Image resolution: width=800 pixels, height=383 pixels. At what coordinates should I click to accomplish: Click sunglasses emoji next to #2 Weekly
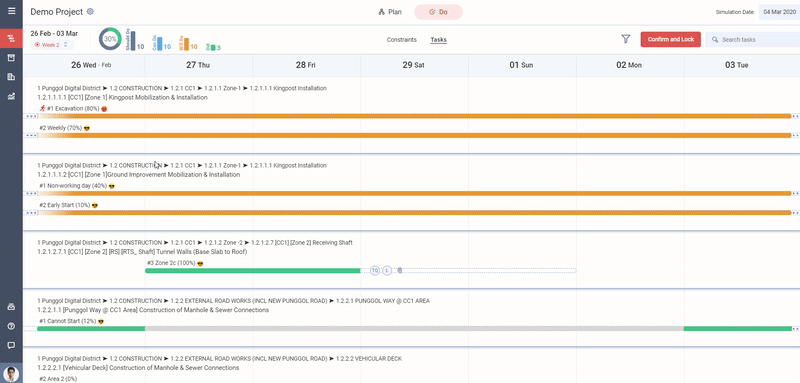pyautogui.click(x=87, y=128)
